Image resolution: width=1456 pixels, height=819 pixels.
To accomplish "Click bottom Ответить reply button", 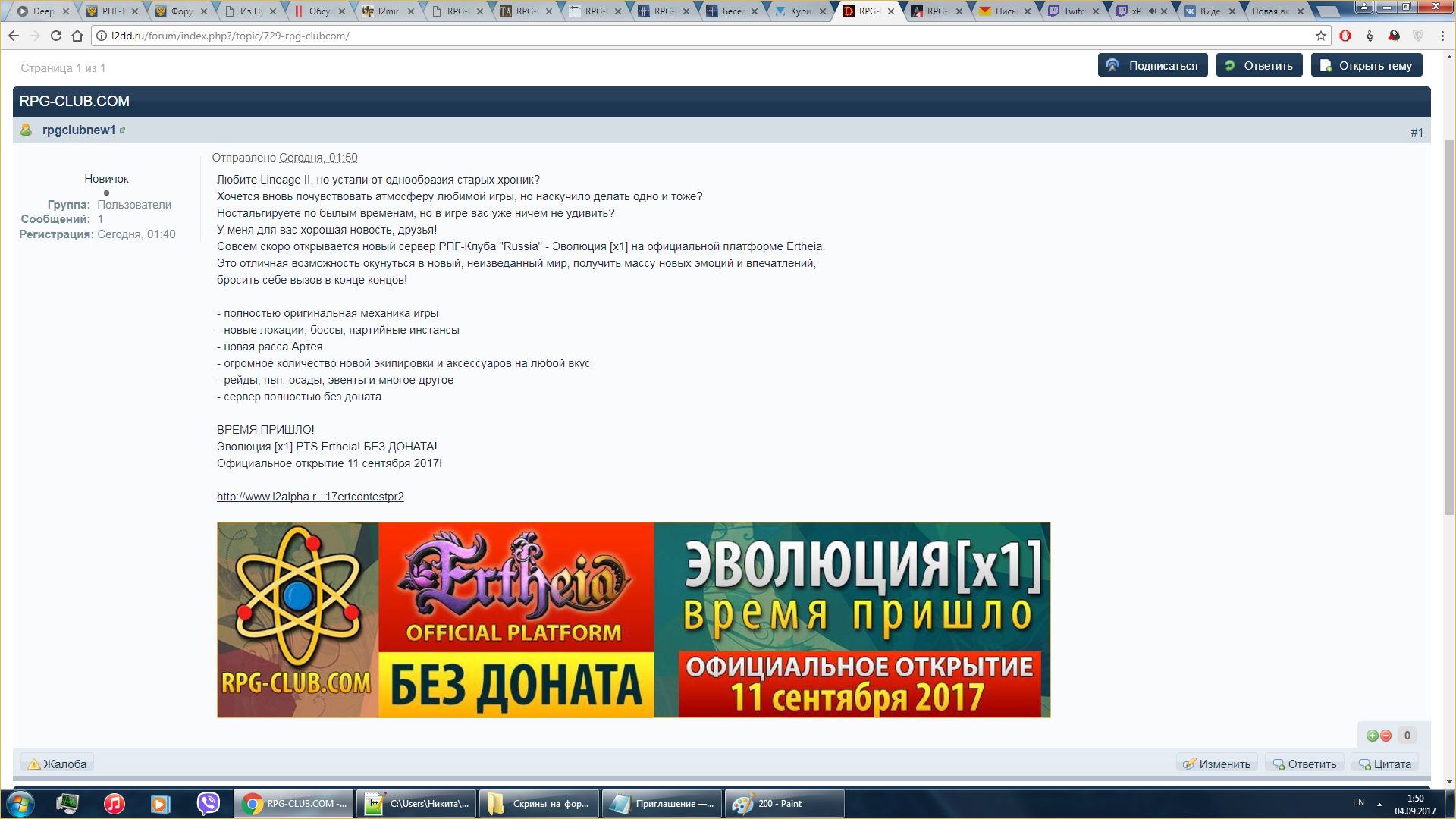I will tap(1304, 764).
